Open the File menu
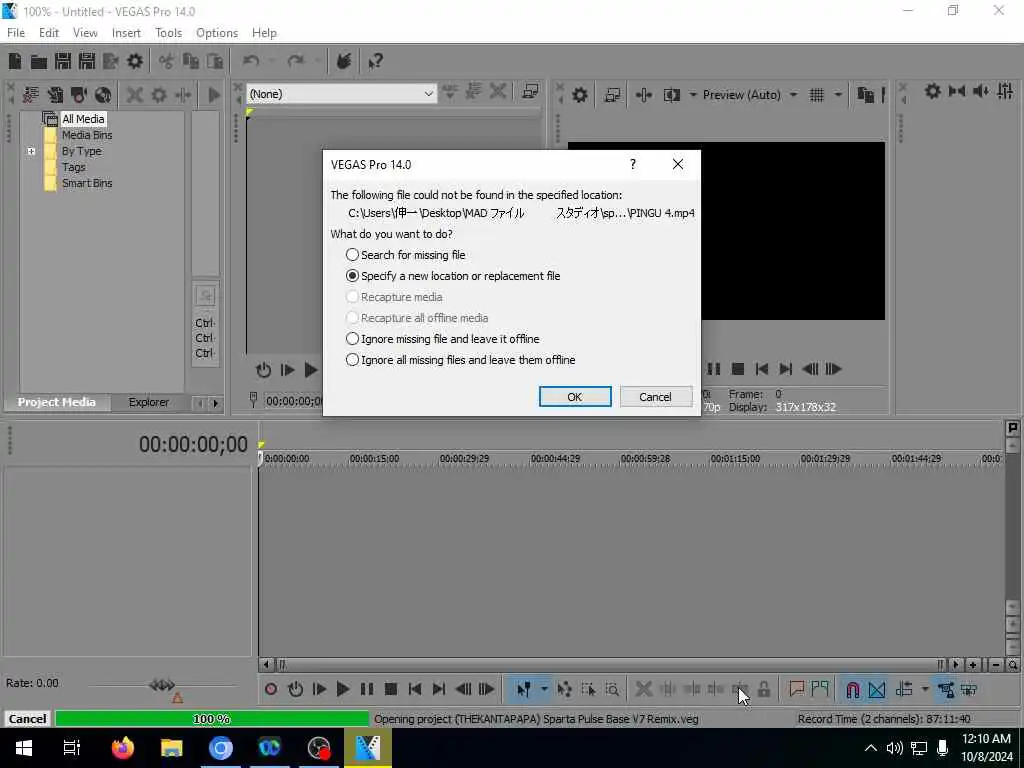1024x768 pixels. 16,33
